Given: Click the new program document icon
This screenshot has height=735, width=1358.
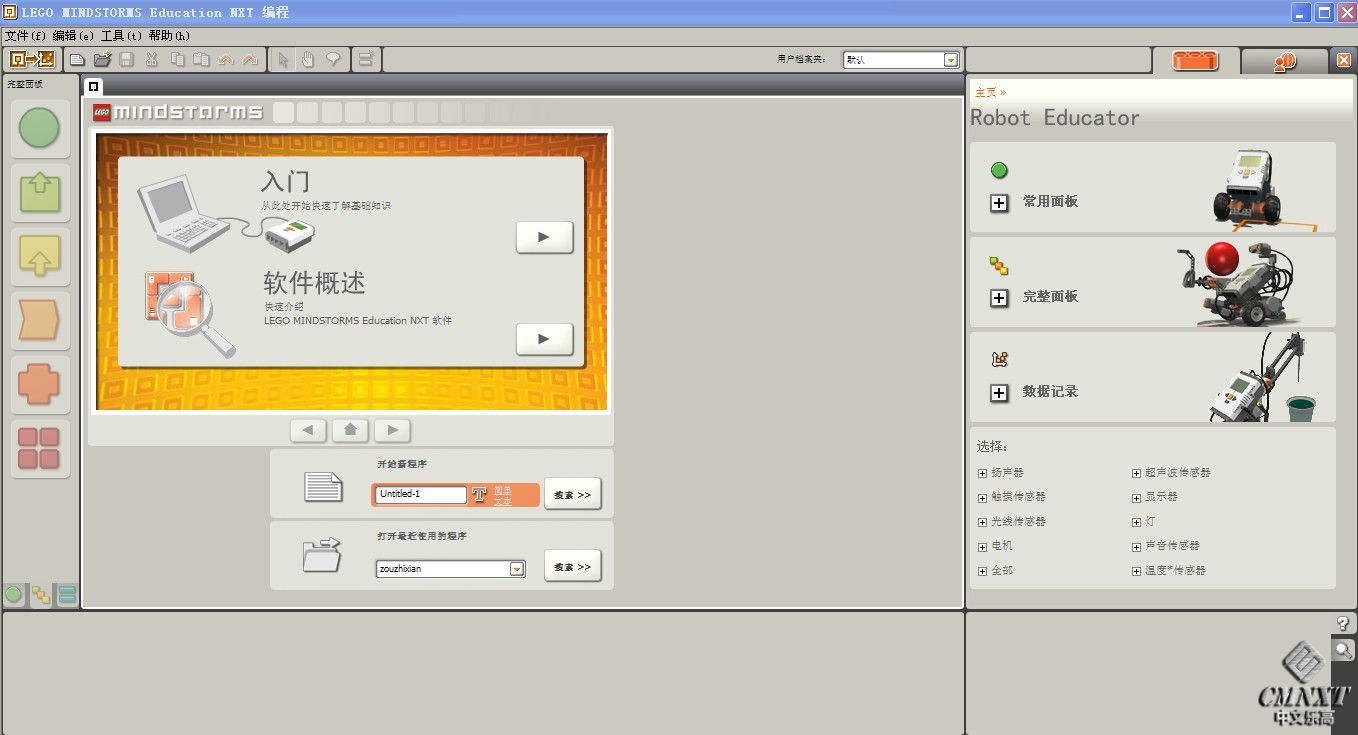Looking at the screenshot, I should click(x=323, y=488).
